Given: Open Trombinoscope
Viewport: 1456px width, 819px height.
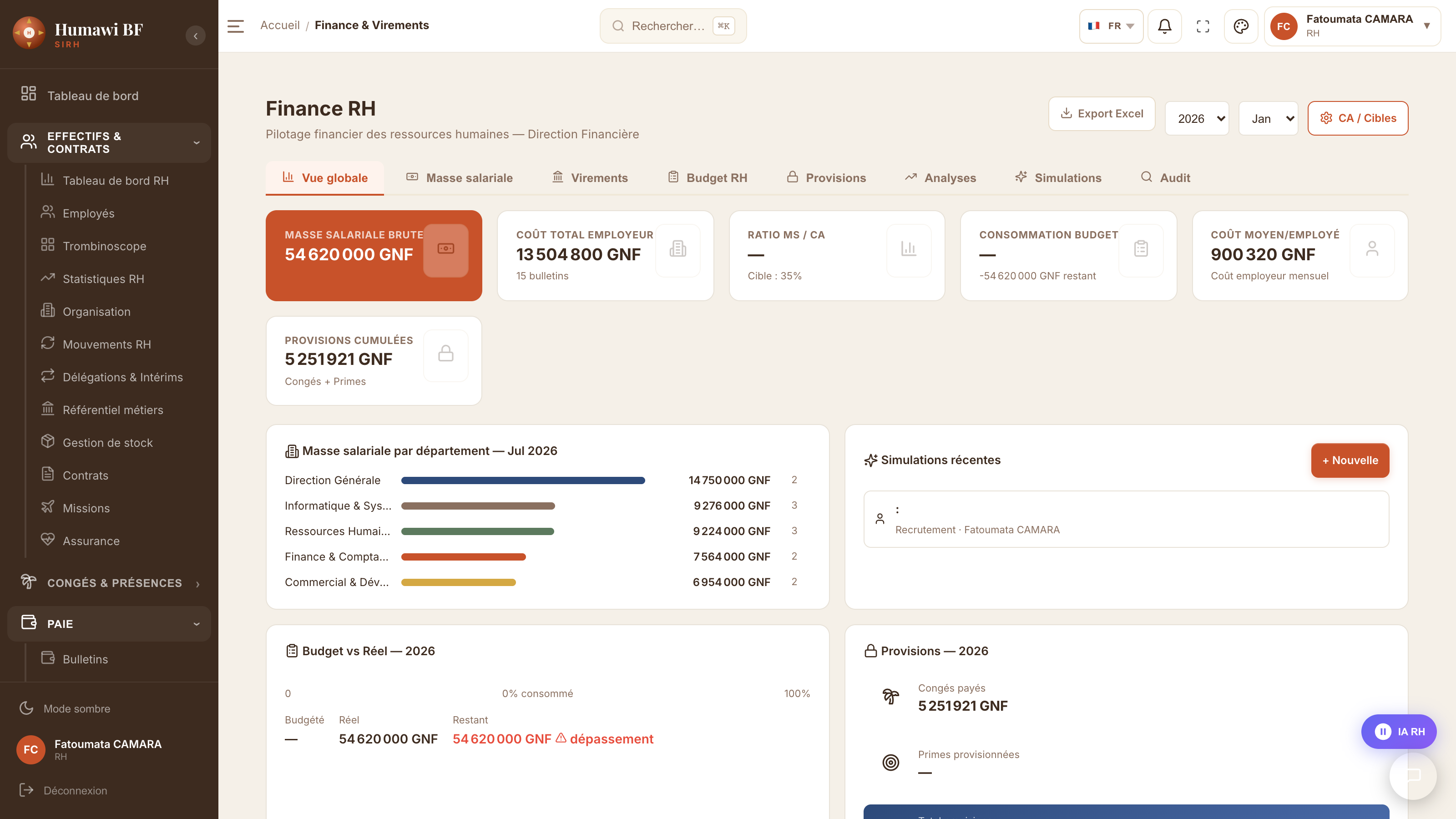Looking at the screenshot, I should (x=105, y=246).
